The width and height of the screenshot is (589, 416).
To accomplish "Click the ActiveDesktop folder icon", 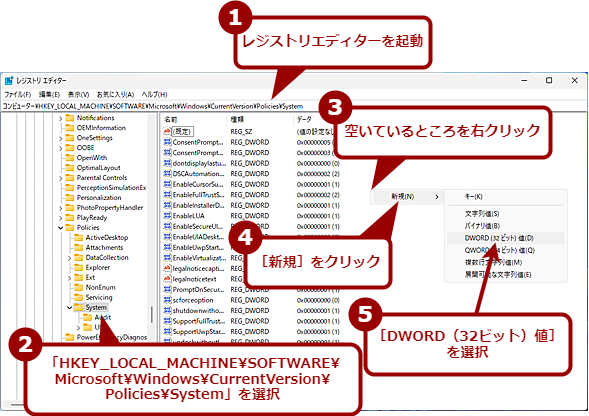I will pyautogui.click(x=79, y=237).
